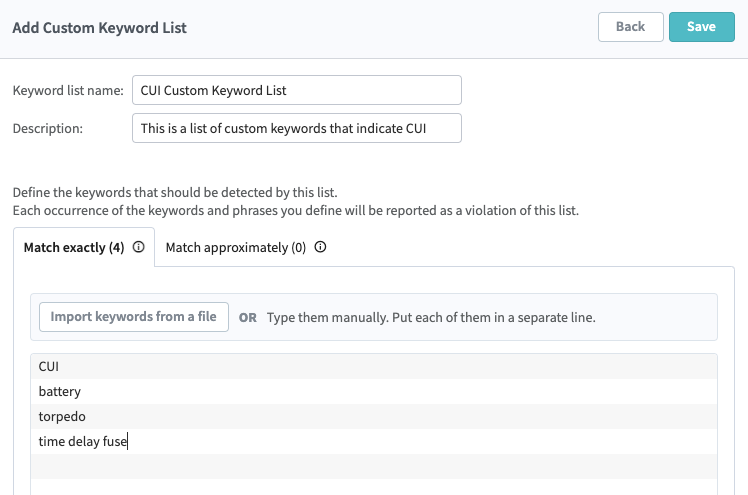Click the Description label

48,128
